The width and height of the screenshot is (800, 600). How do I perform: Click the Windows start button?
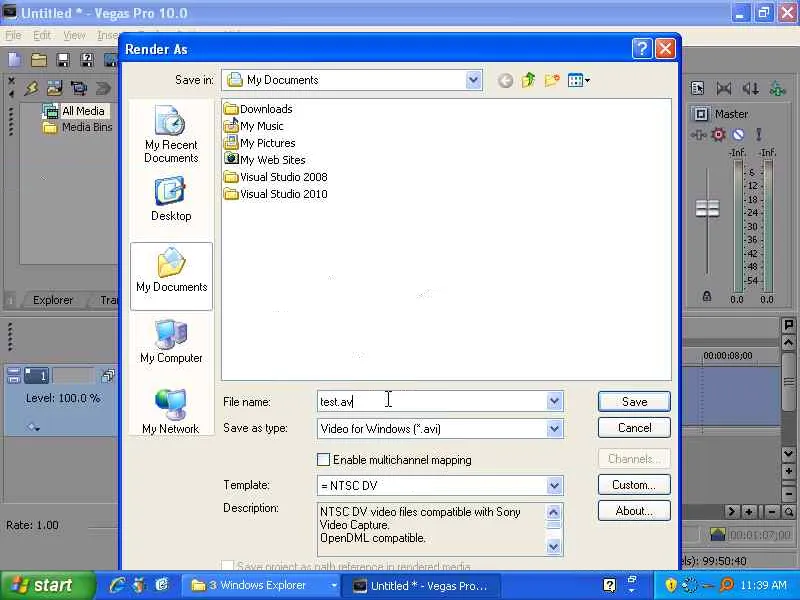click(x=47, y=585)
